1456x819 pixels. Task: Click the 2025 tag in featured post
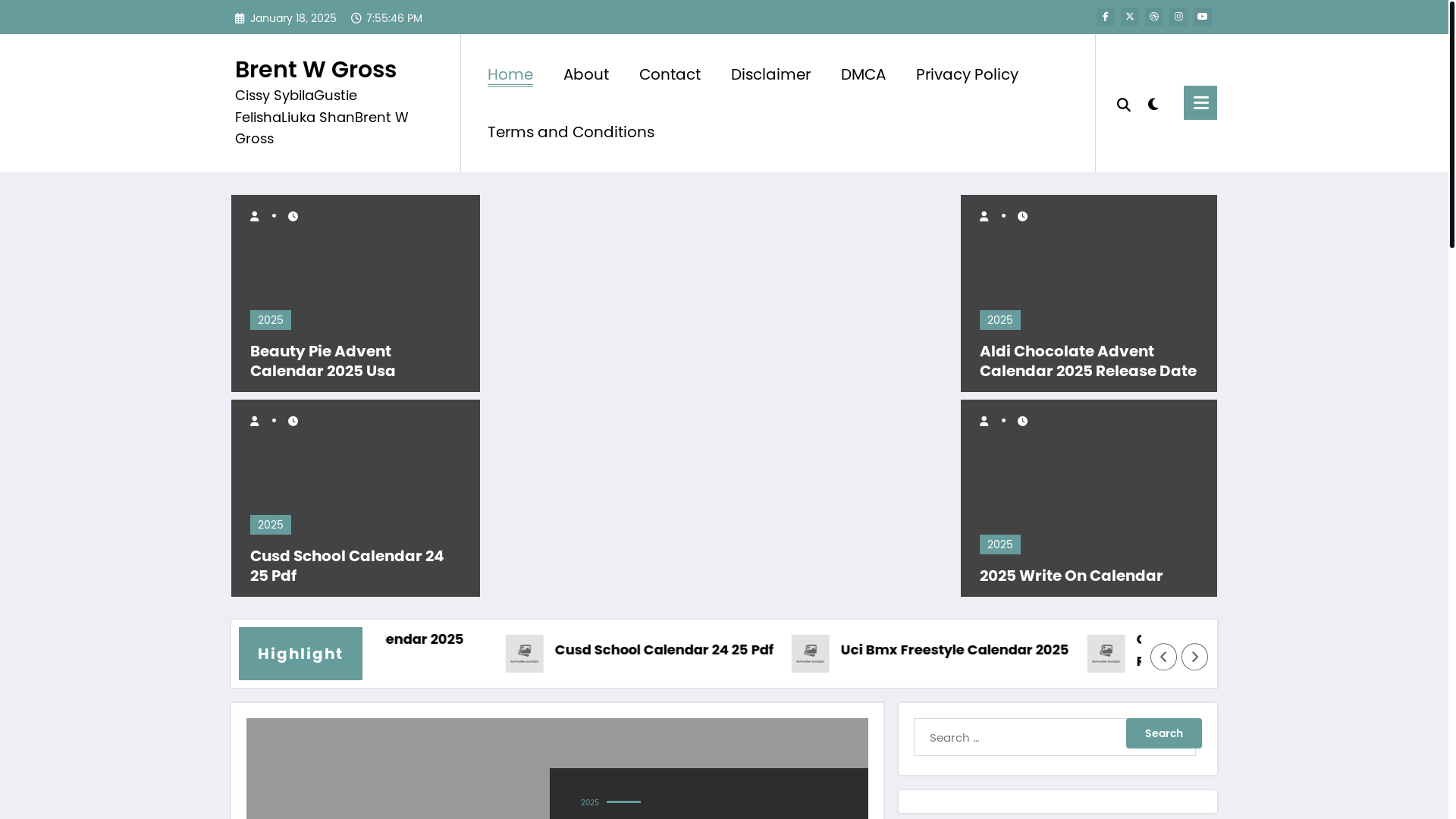click(x=590, y=802)
